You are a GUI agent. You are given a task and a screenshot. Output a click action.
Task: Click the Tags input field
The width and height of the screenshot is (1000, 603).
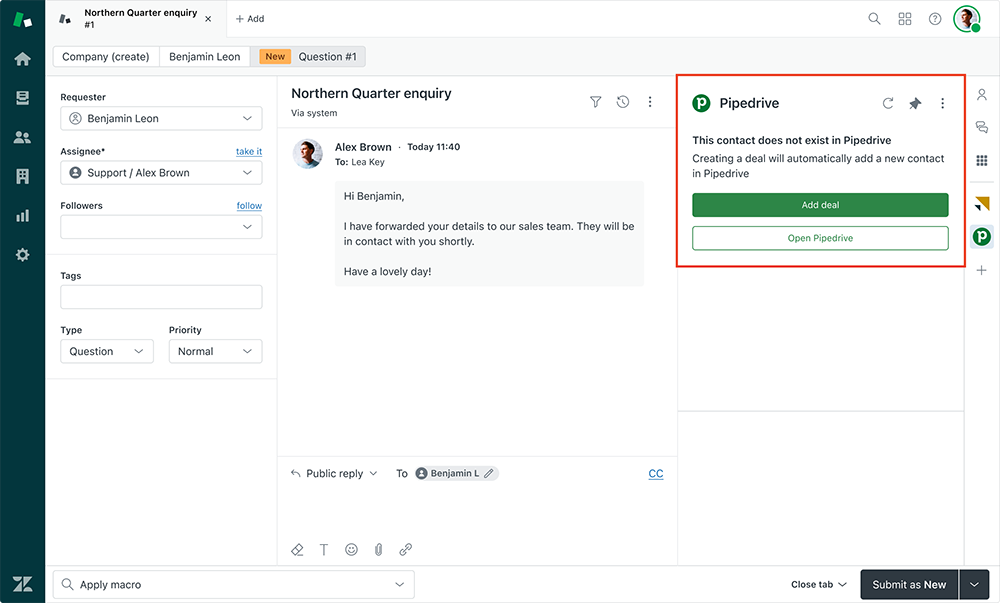[x=161, y=297]
